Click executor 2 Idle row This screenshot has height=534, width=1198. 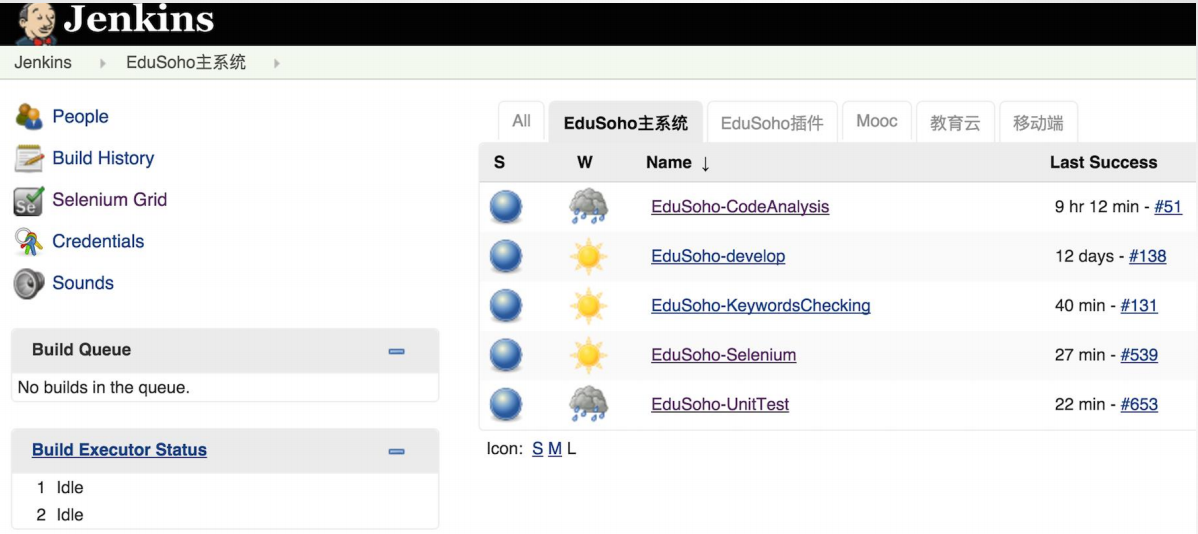coord(225,515)
